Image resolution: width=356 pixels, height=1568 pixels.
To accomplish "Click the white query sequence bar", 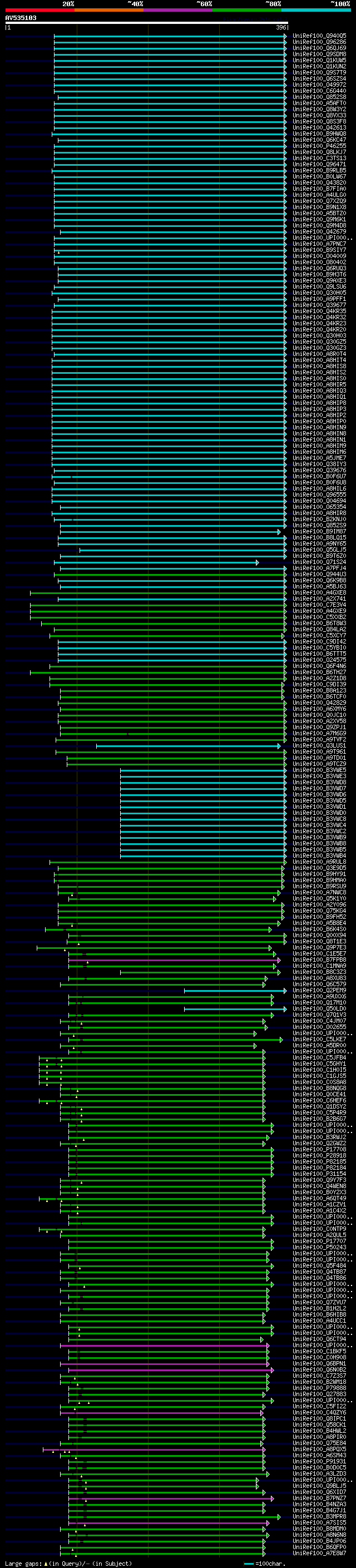I will 147,23.
